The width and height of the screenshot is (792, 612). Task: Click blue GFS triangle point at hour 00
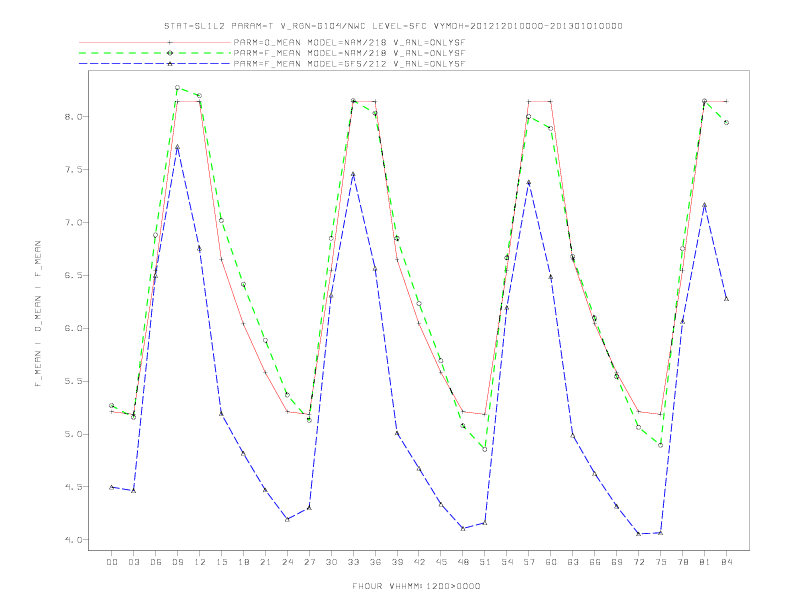point(112,487)
